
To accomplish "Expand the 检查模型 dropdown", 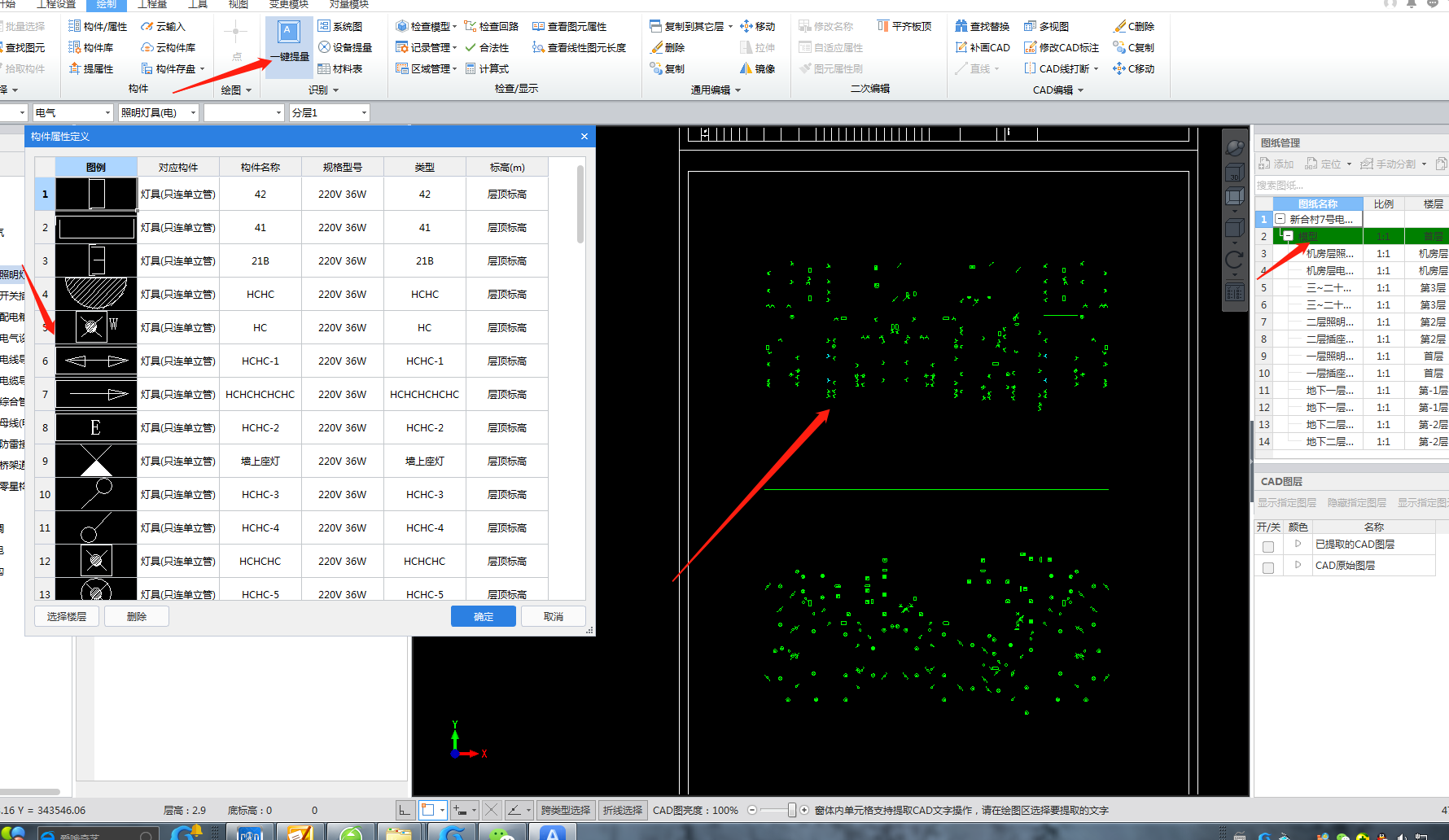I will 454,27.
